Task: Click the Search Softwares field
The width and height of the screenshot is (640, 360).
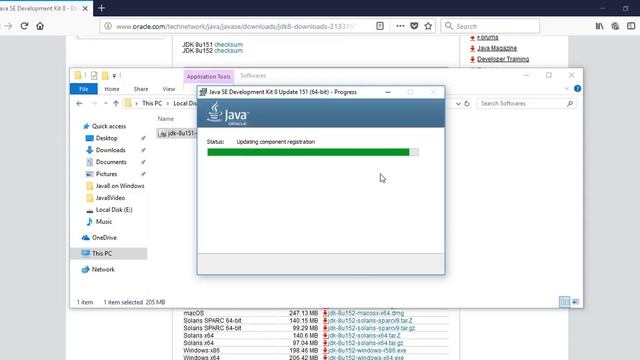Action: click(x=527, y=104)
